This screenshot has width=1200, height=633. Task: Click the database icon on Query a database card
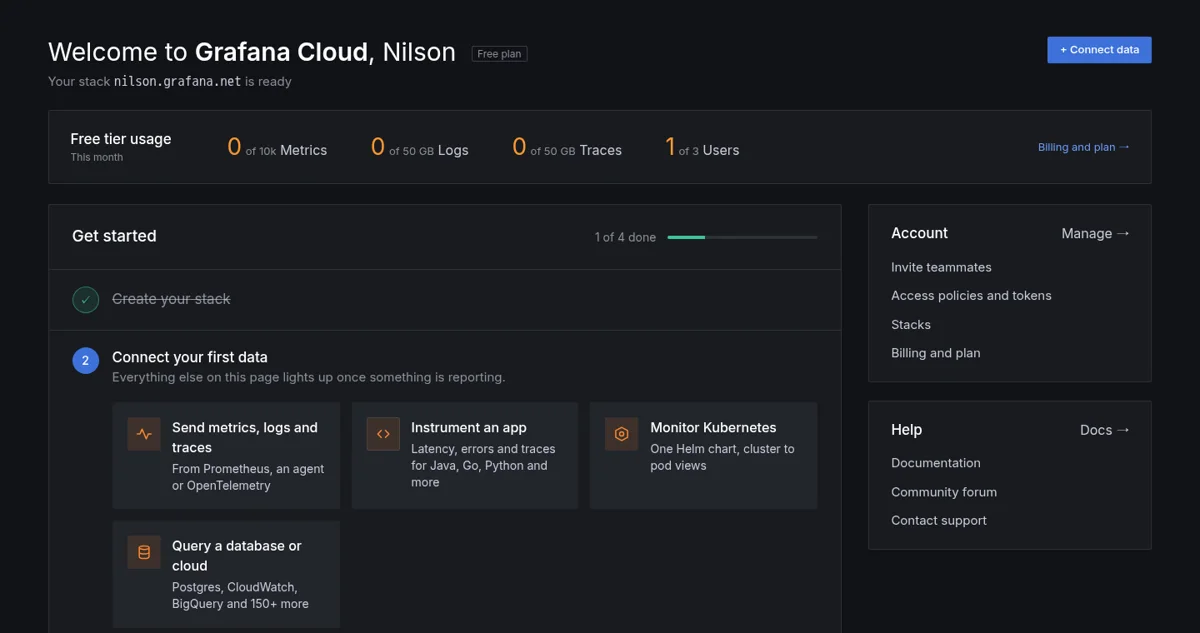coord(144,553)
